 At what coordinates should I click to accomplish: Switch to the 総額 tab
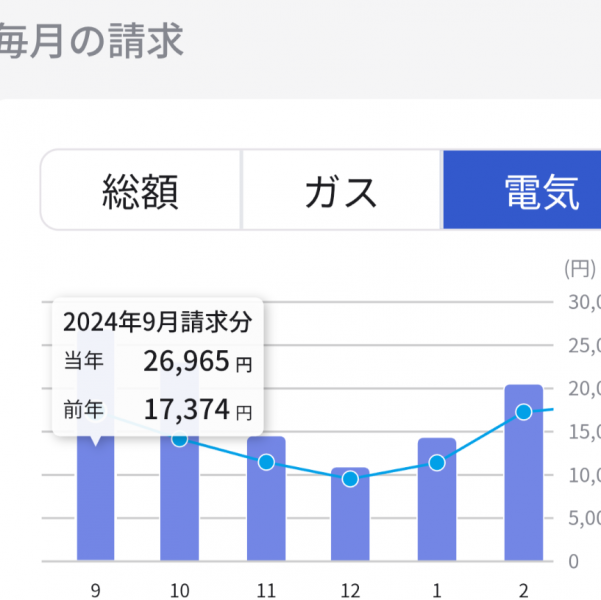[141, 190]
